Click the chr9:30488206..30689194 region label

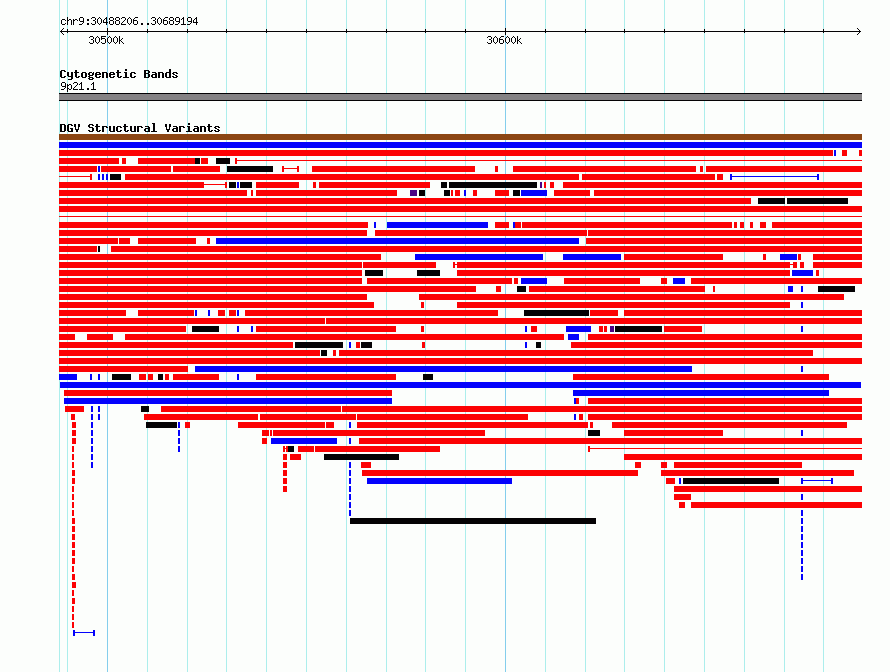129,21
